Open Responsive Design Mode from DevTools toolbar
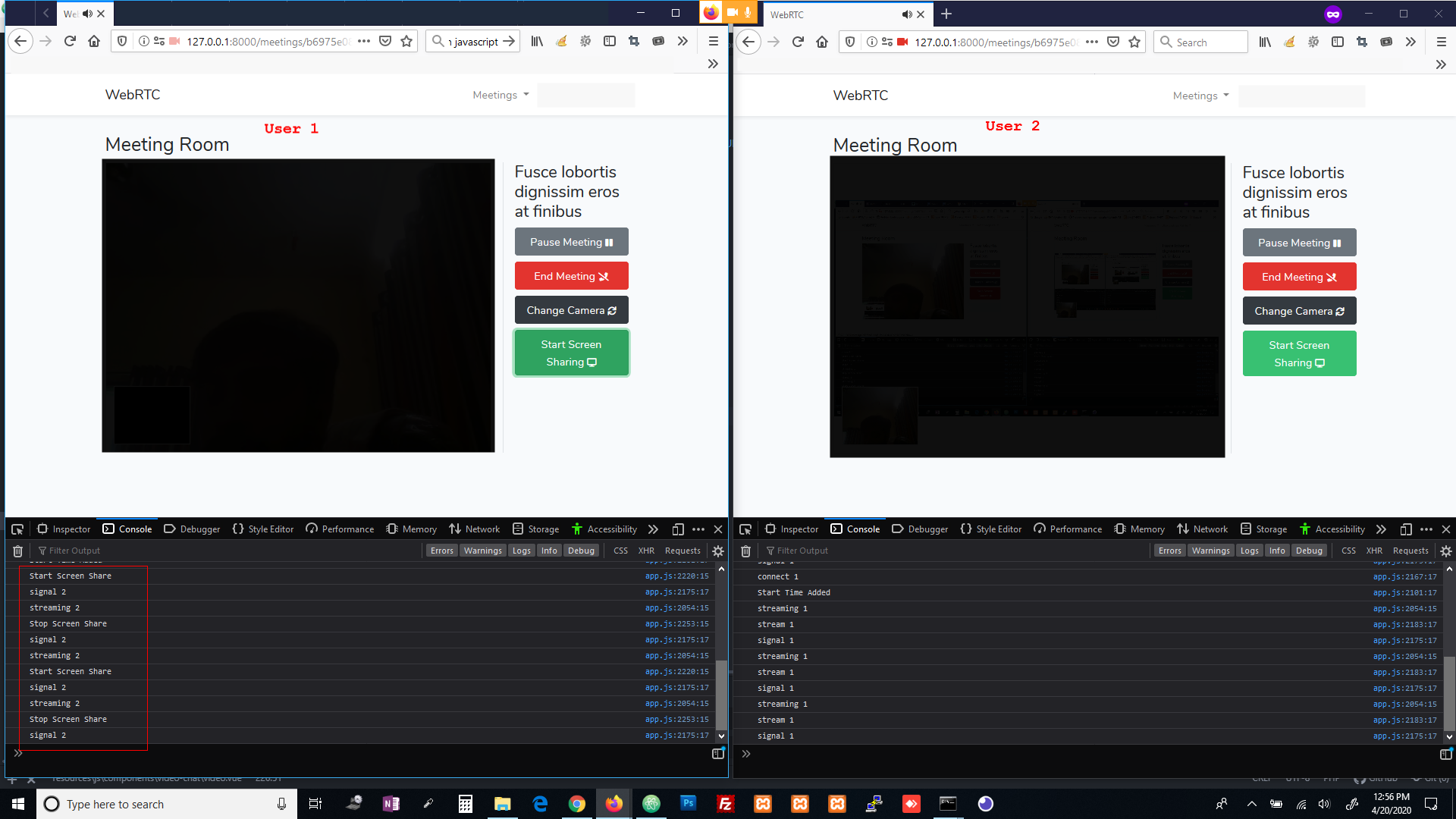This screenshot has width=1456, height=819. tap(677, 529)
